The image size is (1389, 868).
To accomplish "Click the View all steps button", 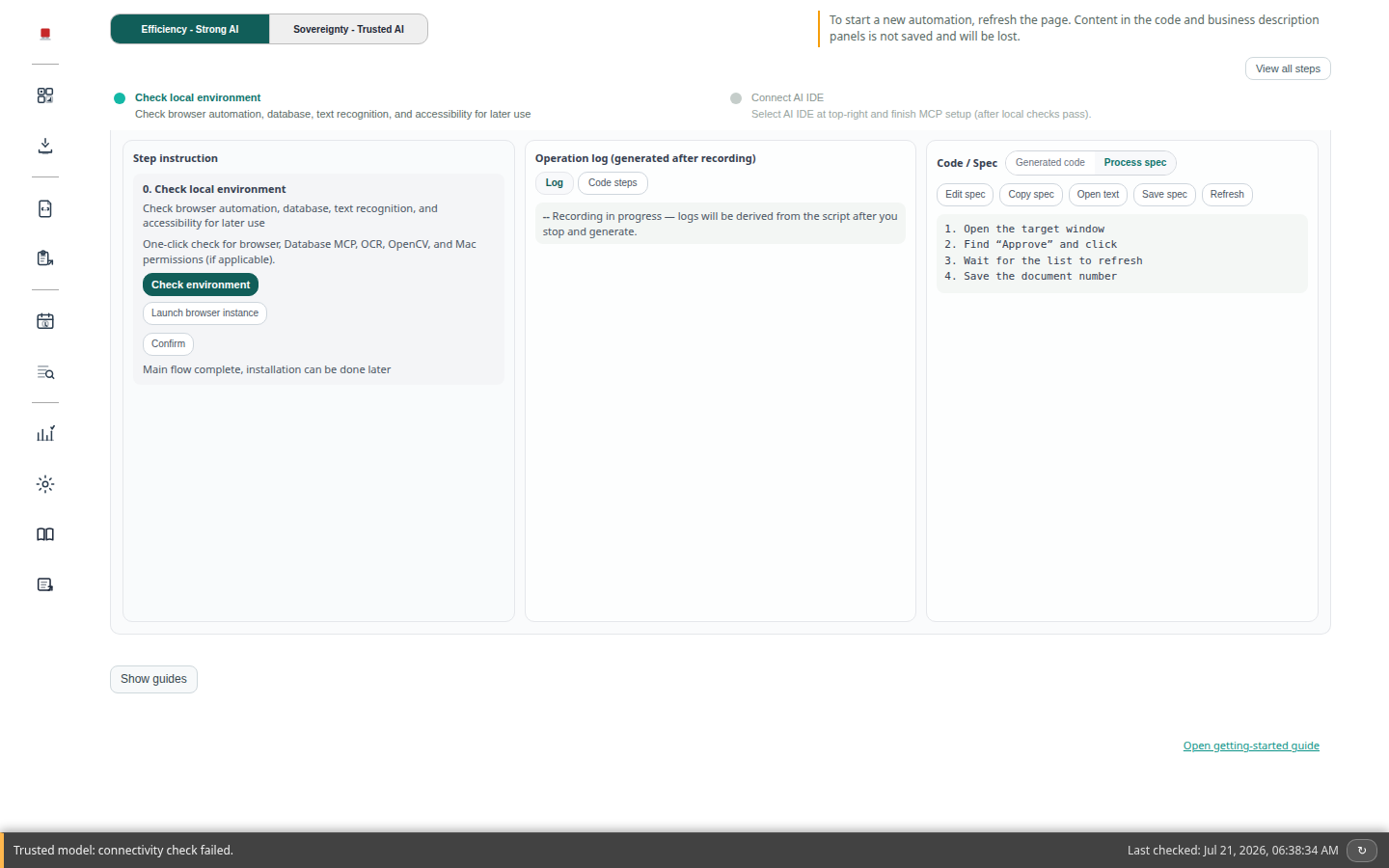I will 1288,68.
